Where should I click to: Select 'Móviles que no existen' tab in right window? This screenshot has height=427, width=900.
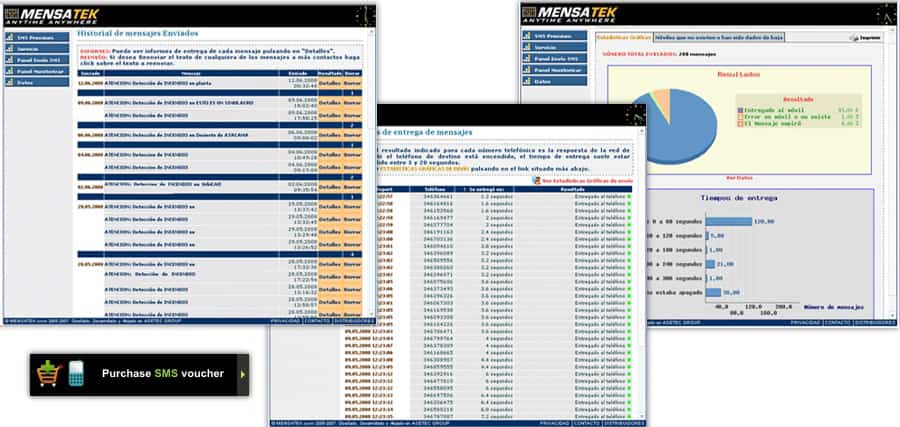coord(719,37)
